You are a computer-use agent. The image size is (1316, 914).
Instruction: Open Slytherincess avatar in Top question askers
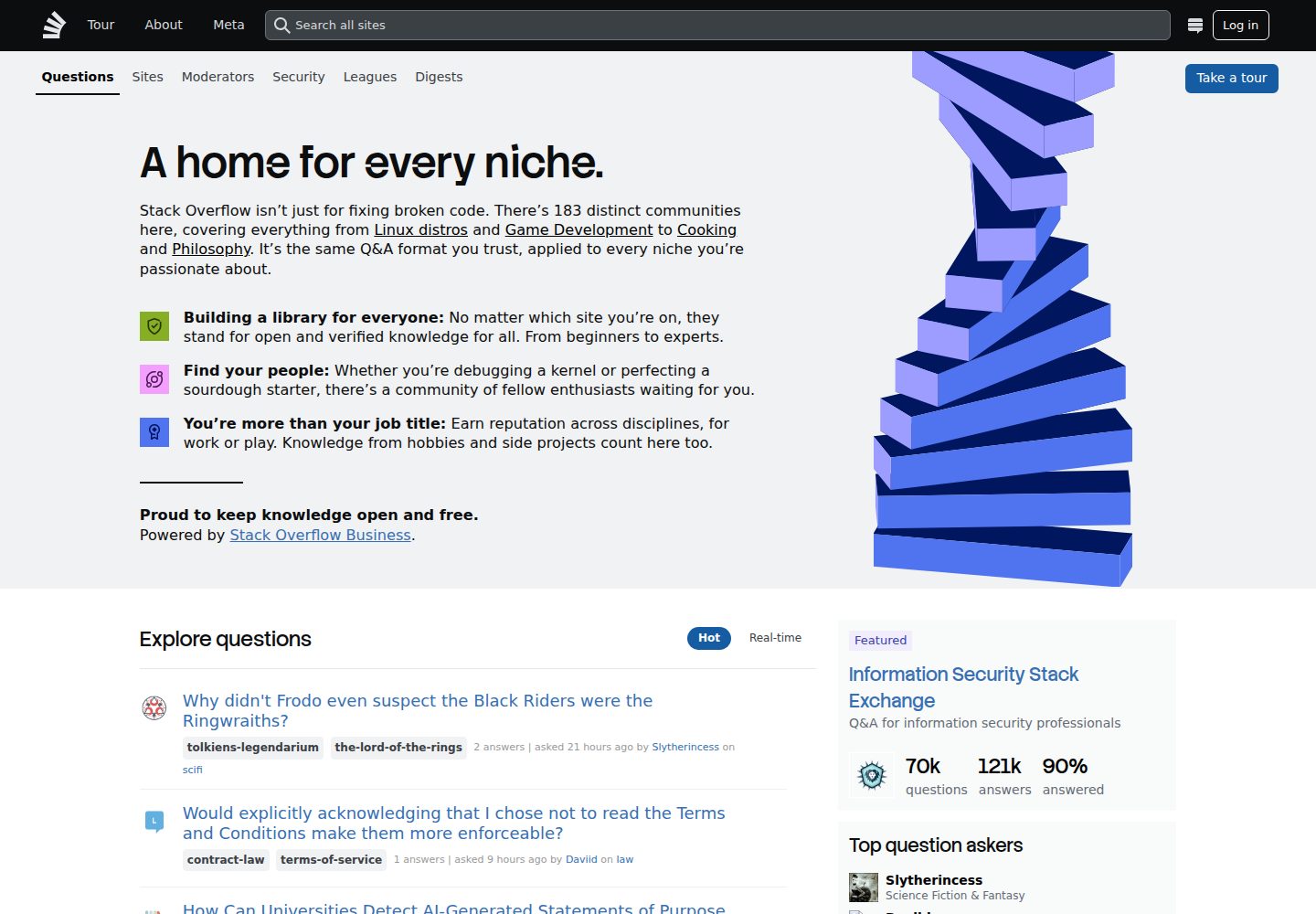pos(864,887)
